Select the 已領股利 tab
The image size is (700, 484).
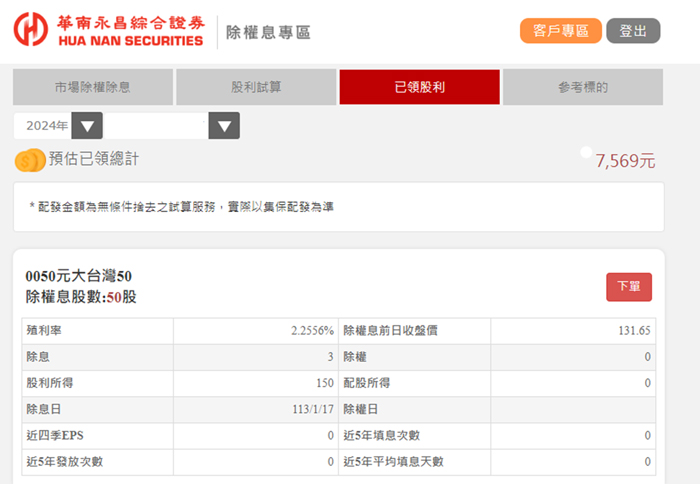(x=420, y=87)
